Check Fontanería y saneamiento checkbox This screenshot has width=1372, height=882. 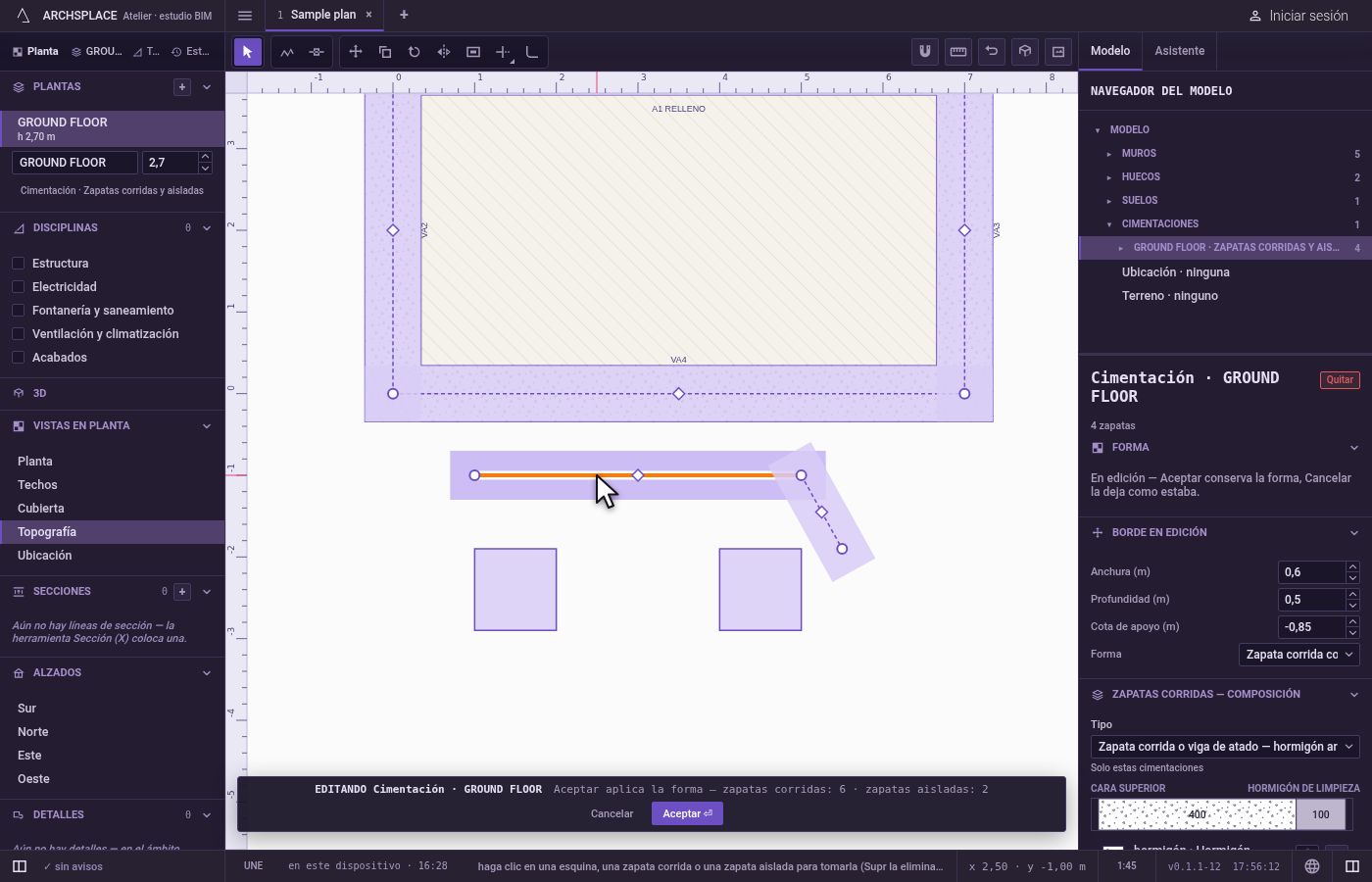click(18, 311)
